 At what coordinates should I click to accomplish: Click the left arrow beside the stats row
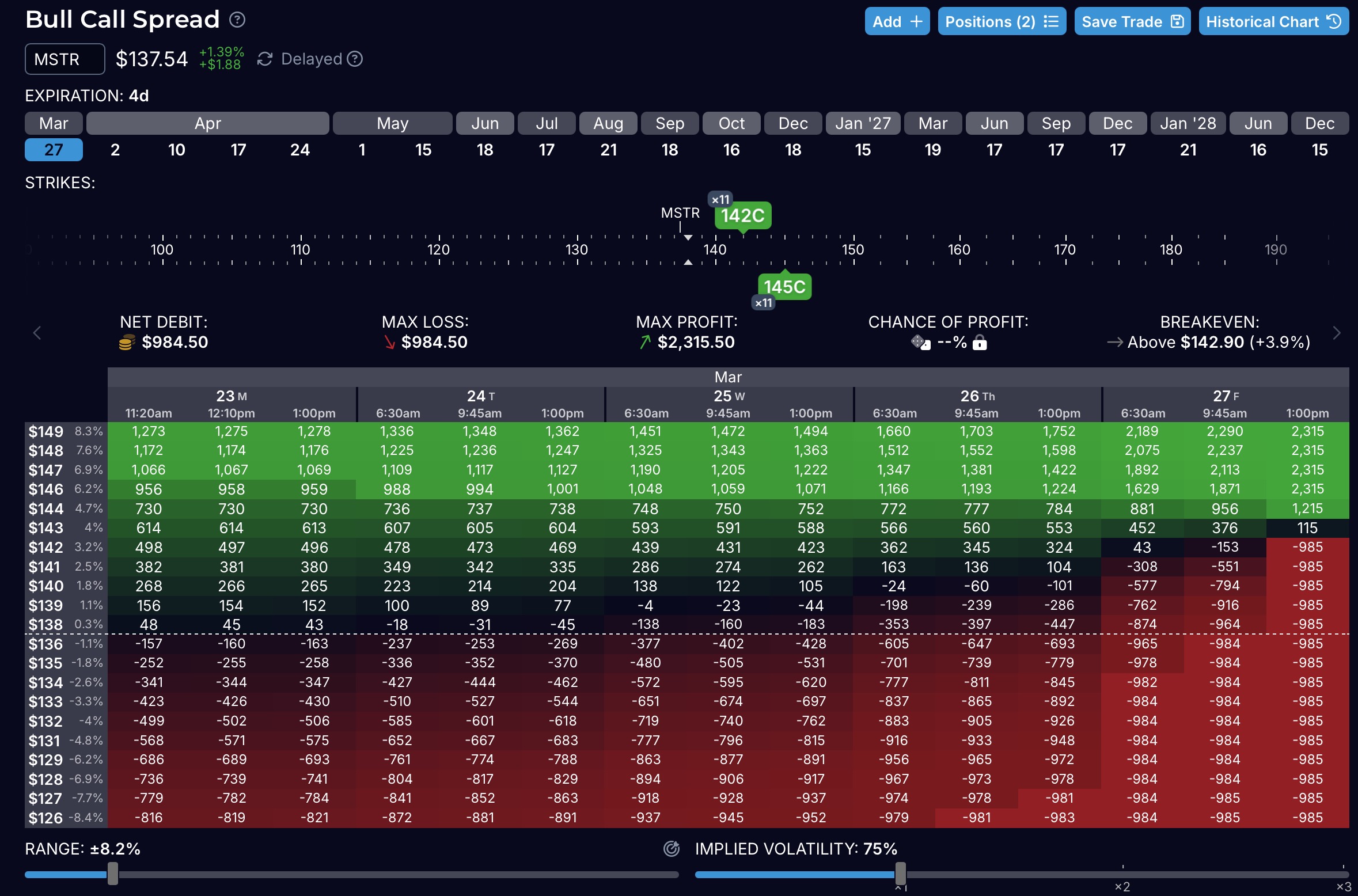37,333
